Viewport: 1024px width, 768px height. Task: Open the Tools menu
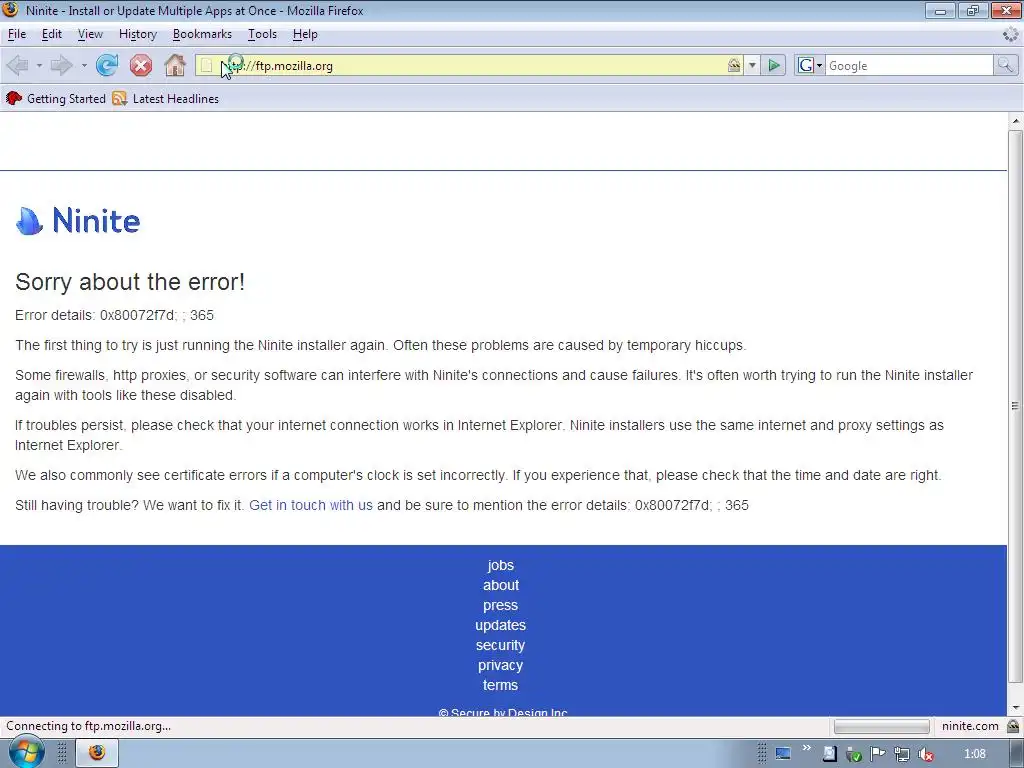[263, 34]
